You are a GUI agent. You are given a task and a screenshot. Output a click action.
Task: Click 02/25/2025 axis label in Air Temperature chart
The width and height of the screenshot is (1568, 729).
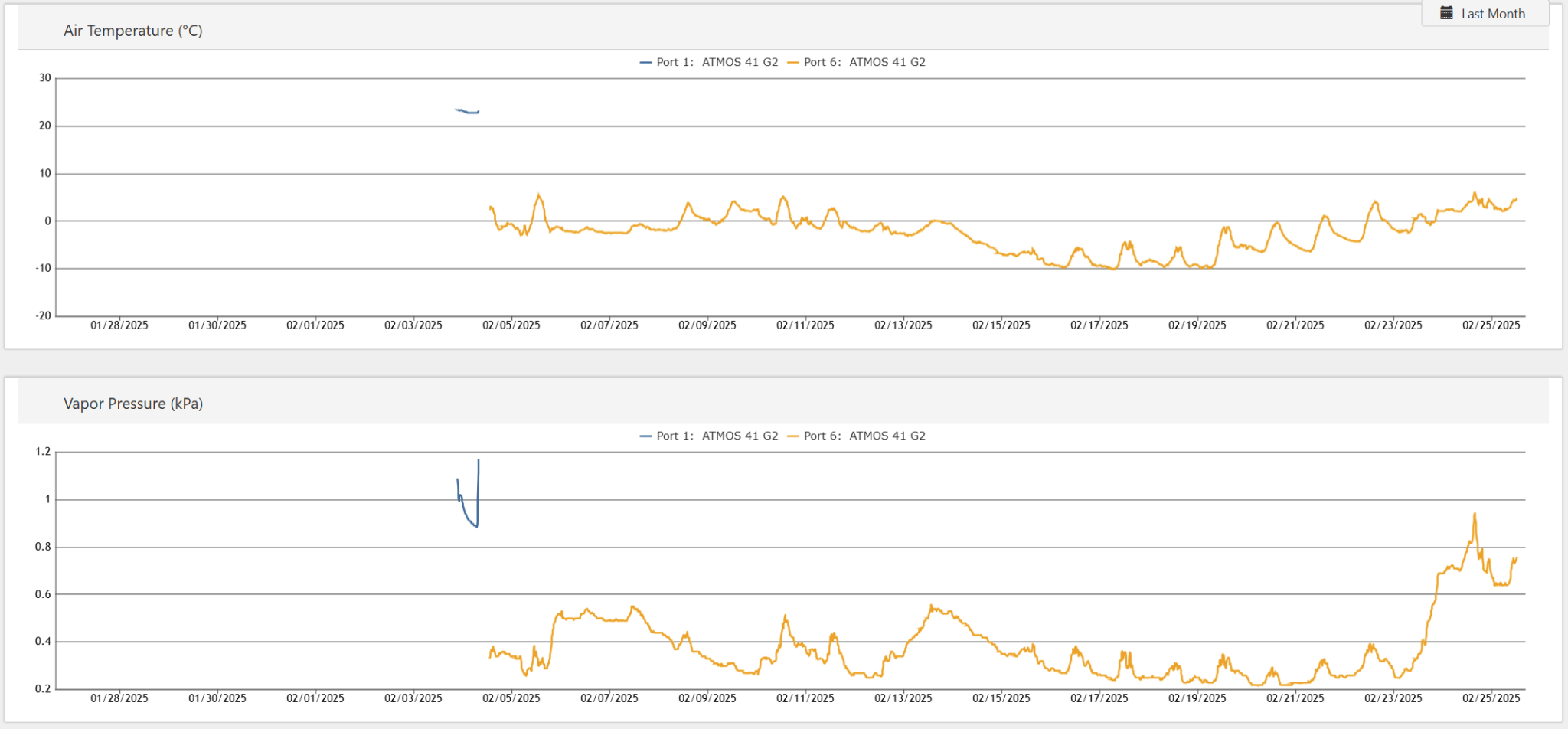[x=1491, y=325]
